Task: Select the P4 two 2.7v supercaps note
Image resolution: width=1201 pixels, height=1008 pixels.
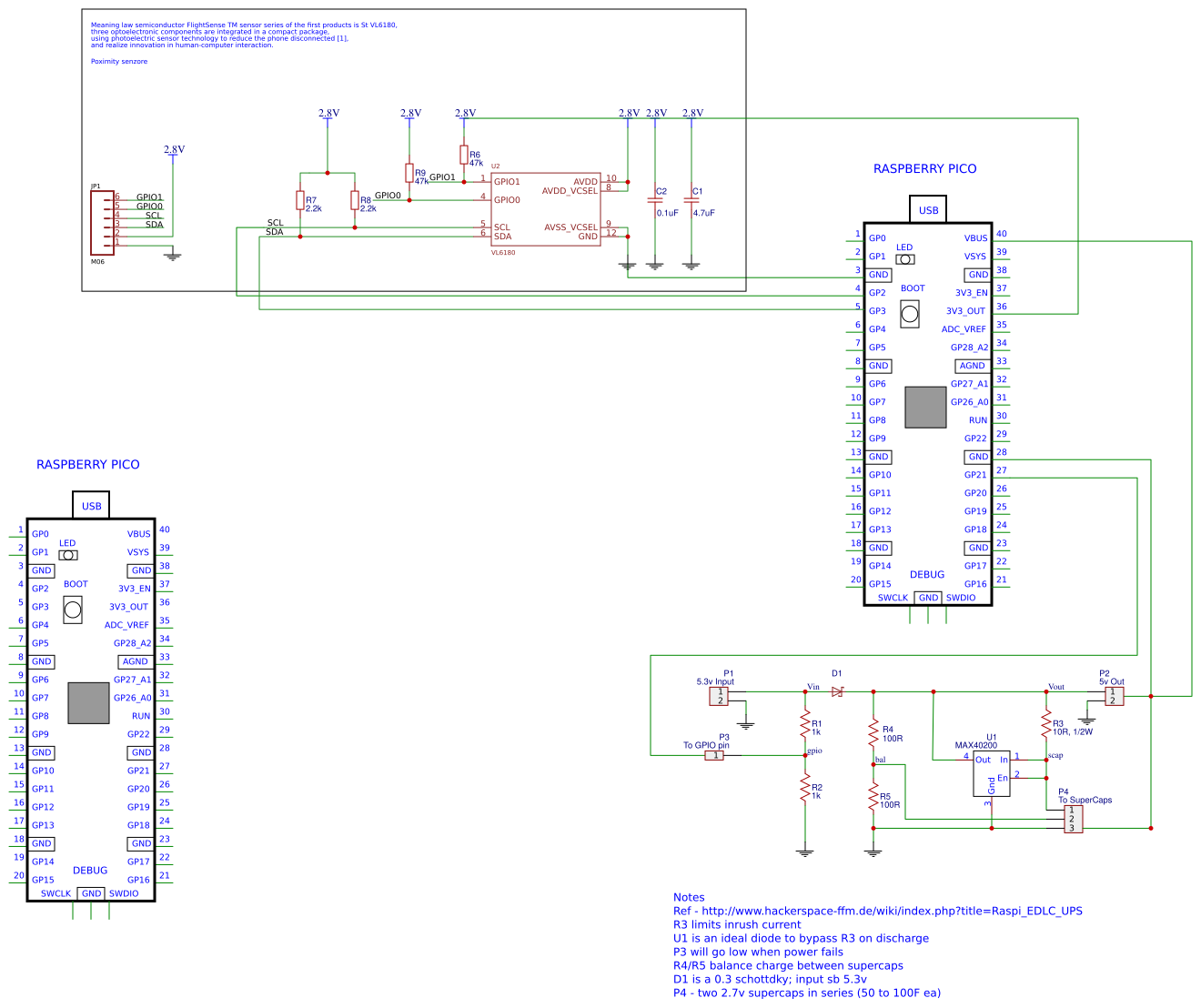Action: click(x=807, y=993)
